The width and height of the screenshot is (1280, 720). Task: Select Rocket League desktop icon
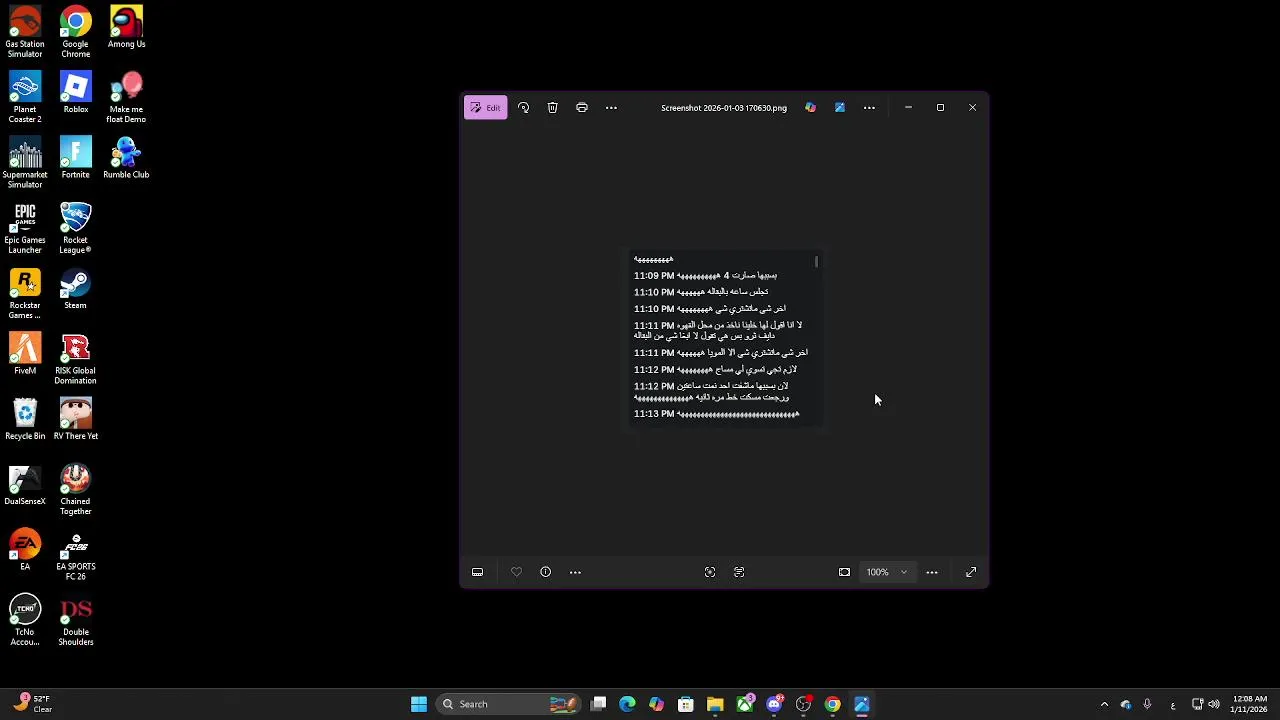[75, 229]
